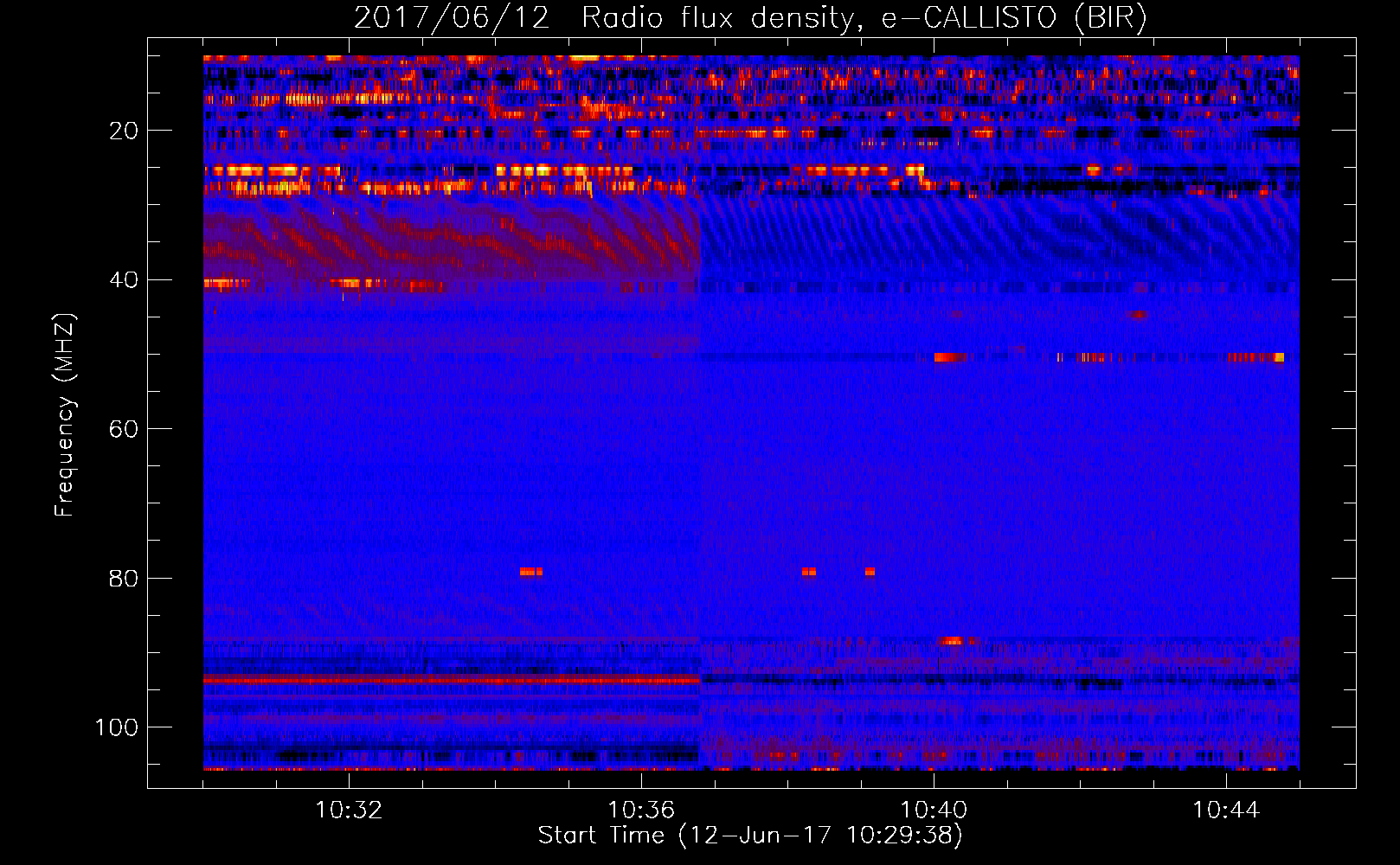This screenshot has width=1400, height=865.
Task: Click the '10:44' time tick label
Action: click(x=1226, y=811)
